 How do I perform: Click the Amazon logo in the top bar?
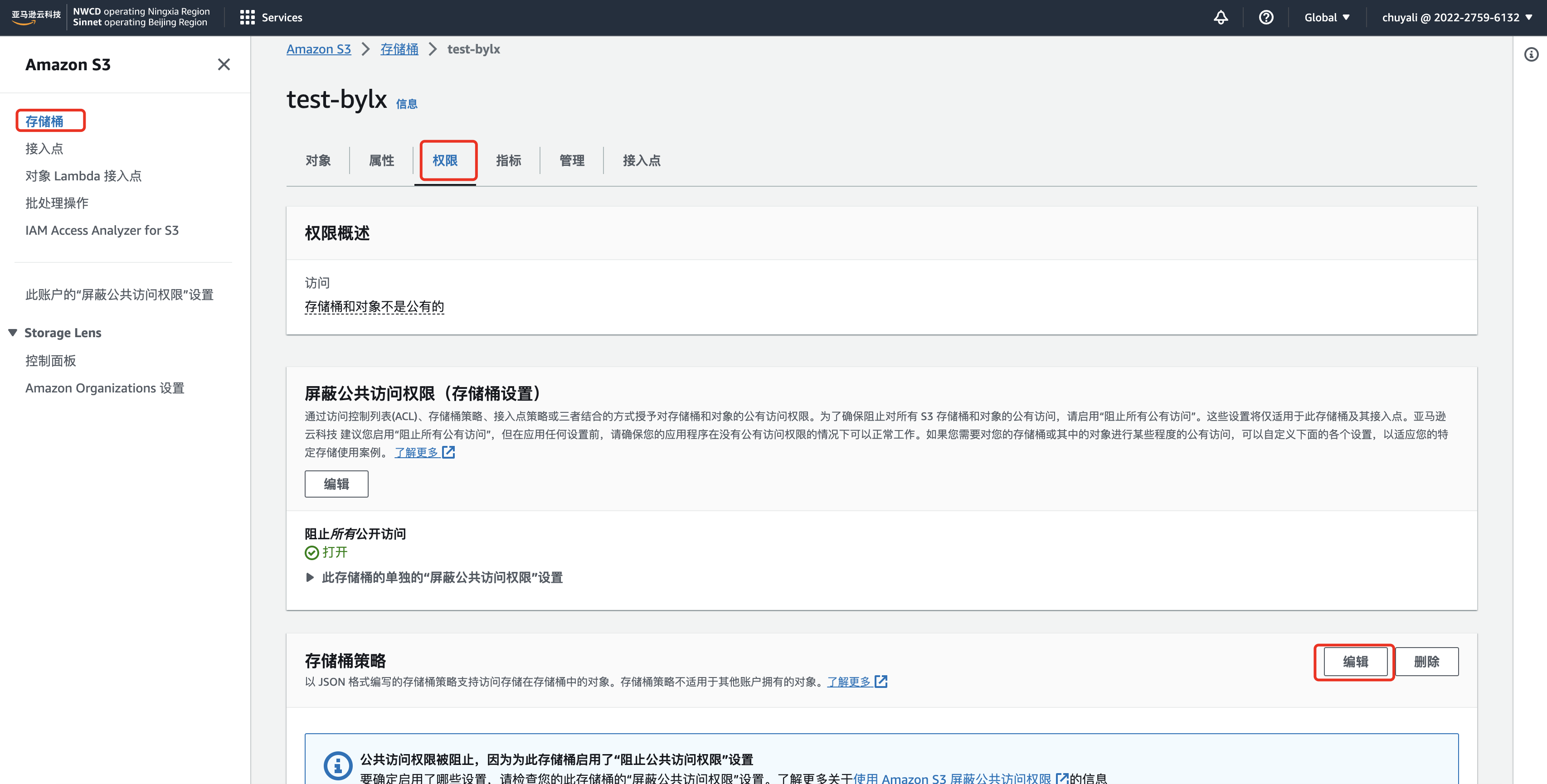[x=36, y=17]
